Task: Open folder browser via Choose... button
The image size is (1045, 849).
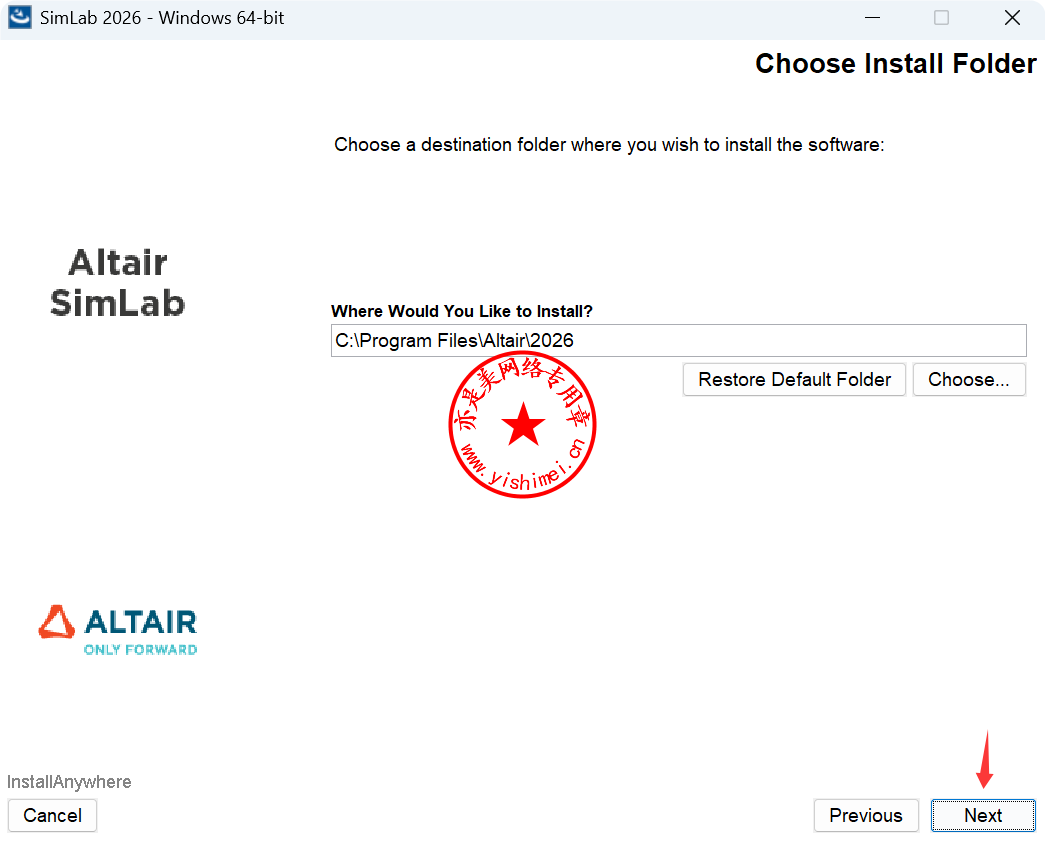Action: 968,379
